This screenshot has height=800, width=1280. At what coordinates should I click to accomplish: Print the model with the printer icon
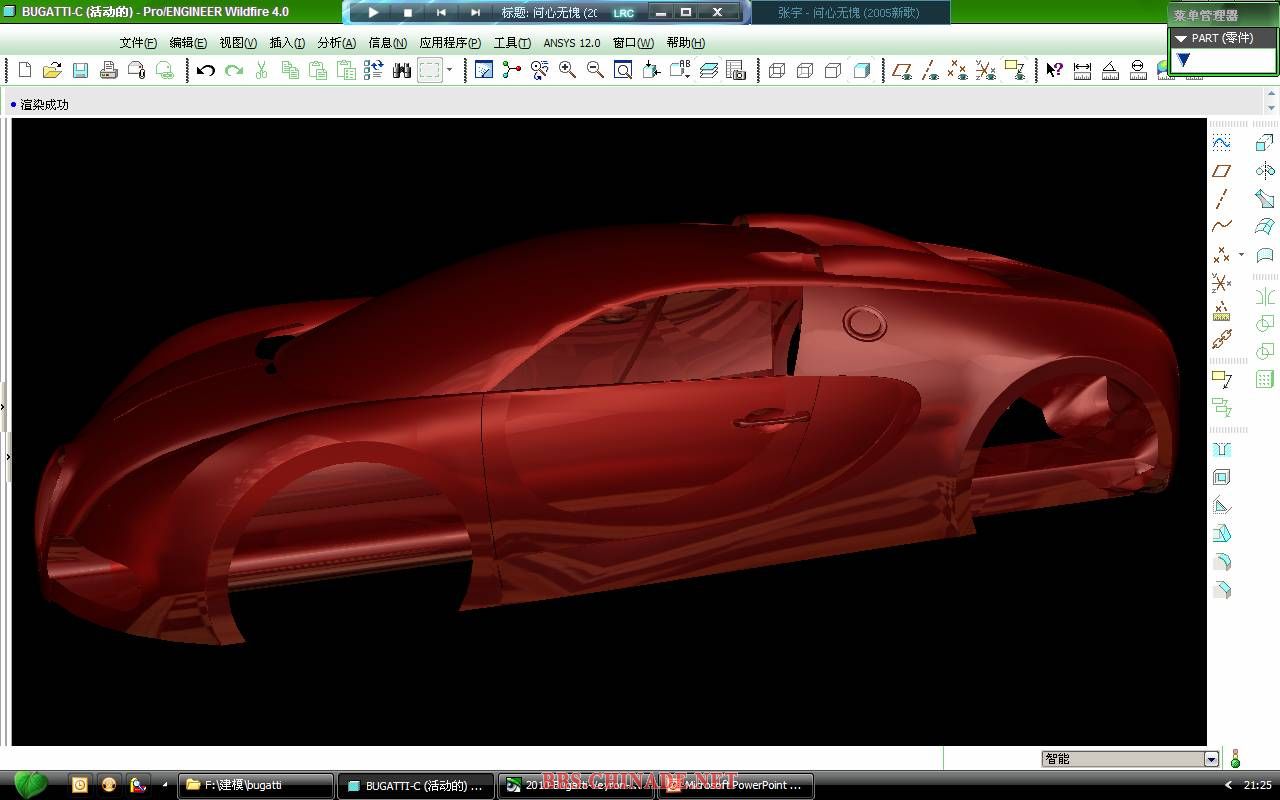pyautogui.click(x=109, y=70)
